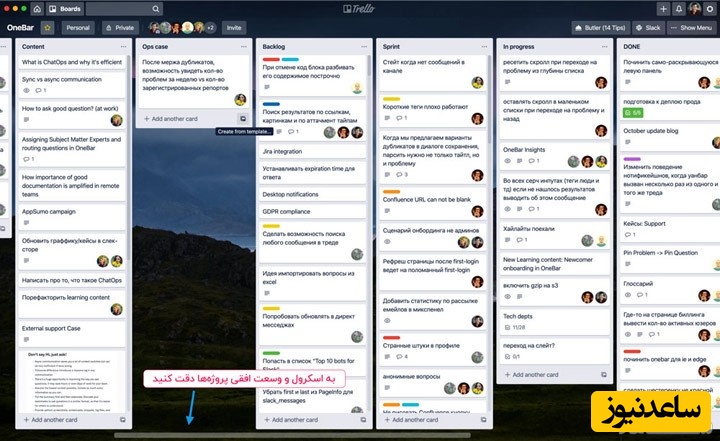Image resolution: width=720 pixels, height=441 pixels.
Task: Click the watch eye icon on OneBar Insights card
Action: (506, 160)
